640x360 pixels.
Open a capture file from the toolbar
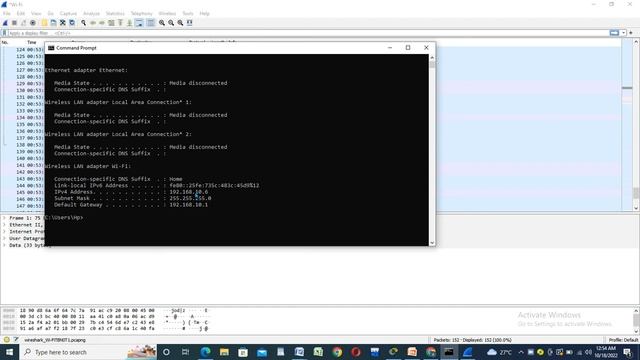(x=44, y=23)
